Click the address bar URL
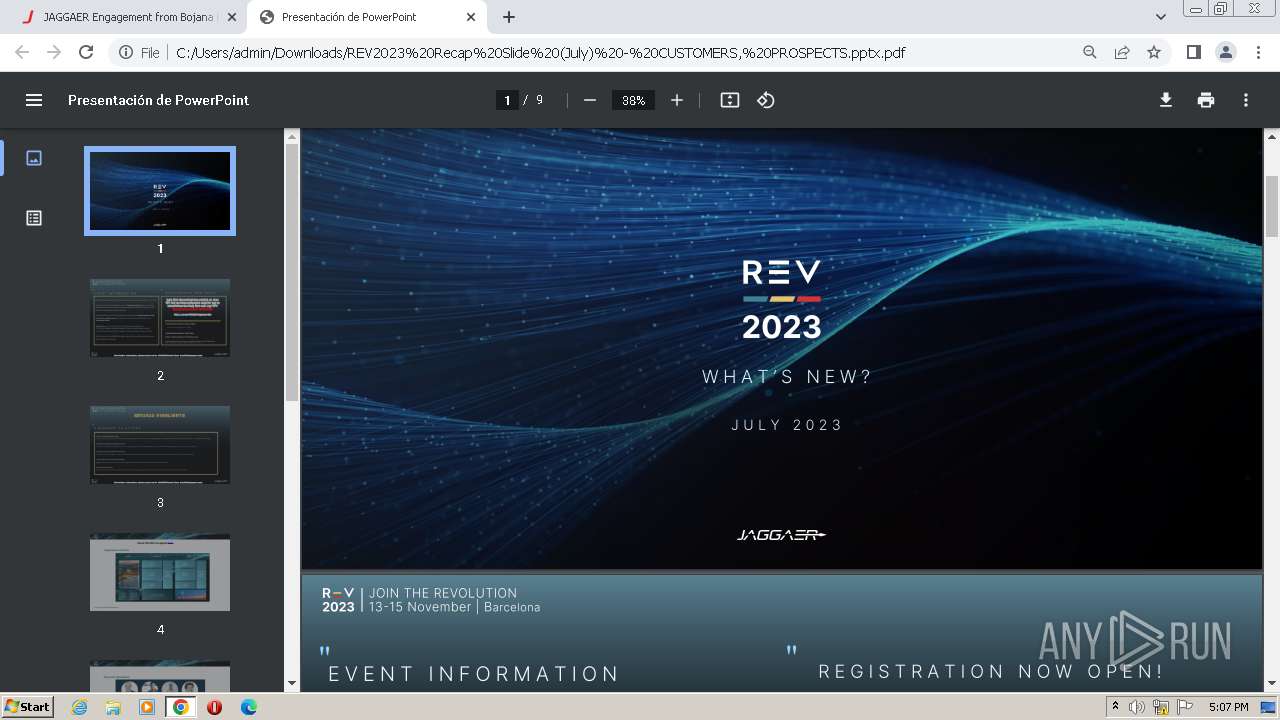The height and width of the screenshot is (720, 1280). [x=540, y=52]
